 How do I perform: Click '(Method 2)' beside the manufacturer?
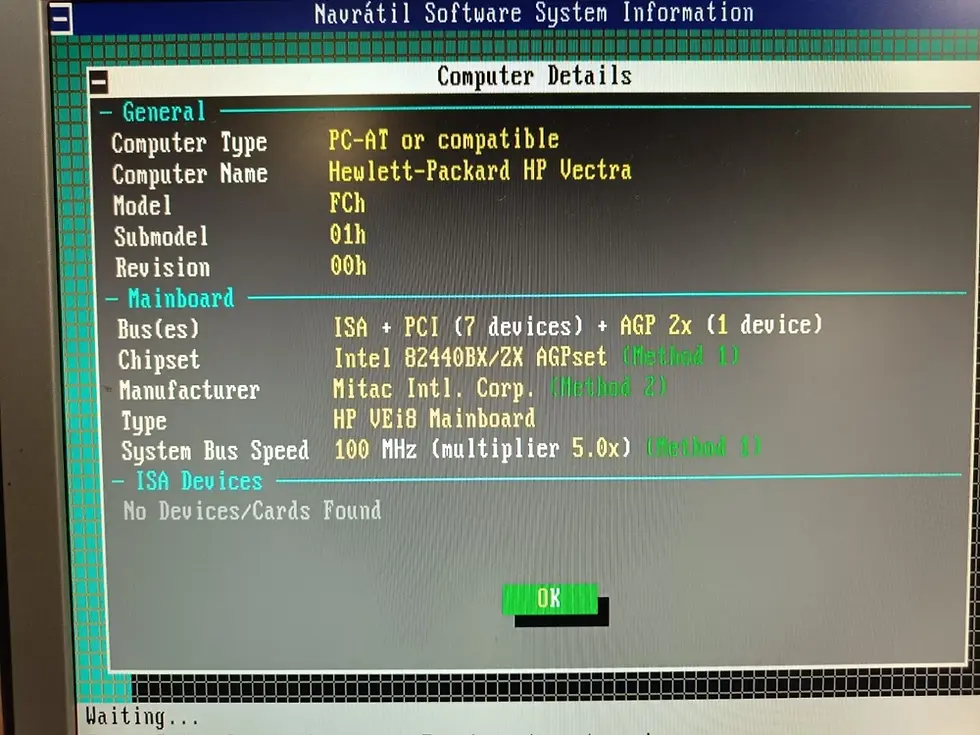tap(609, 388)
